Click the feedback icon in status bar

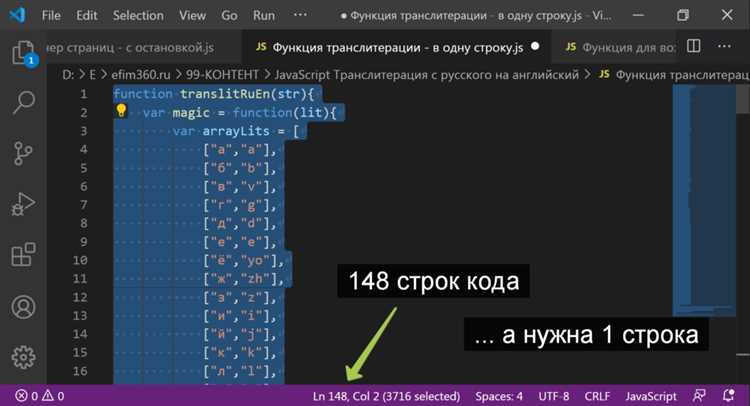(x=699, y=395)
